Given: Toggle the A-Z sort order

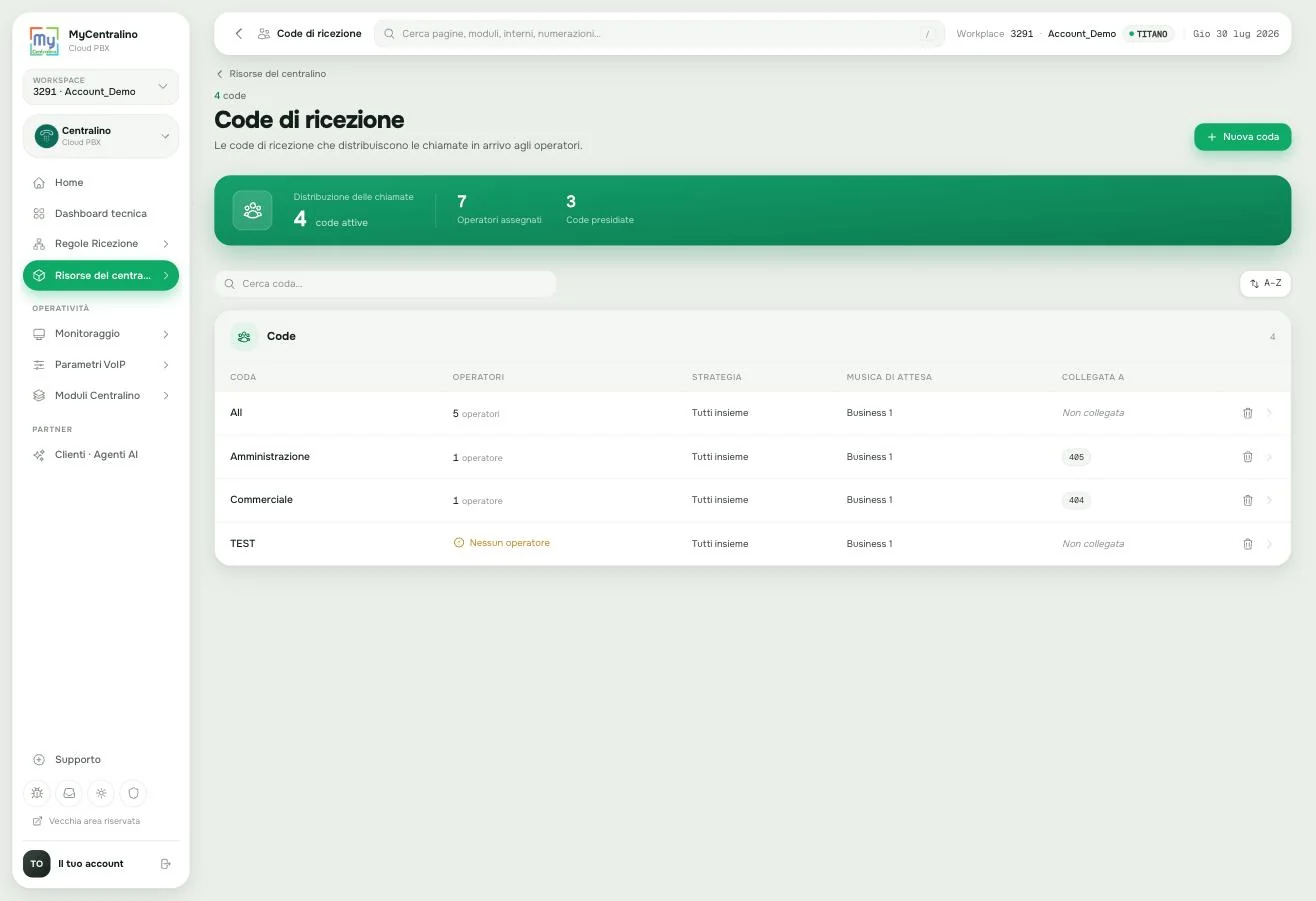Looking at the screenshot, I should pyautogui.click(x=1265, y=284).
